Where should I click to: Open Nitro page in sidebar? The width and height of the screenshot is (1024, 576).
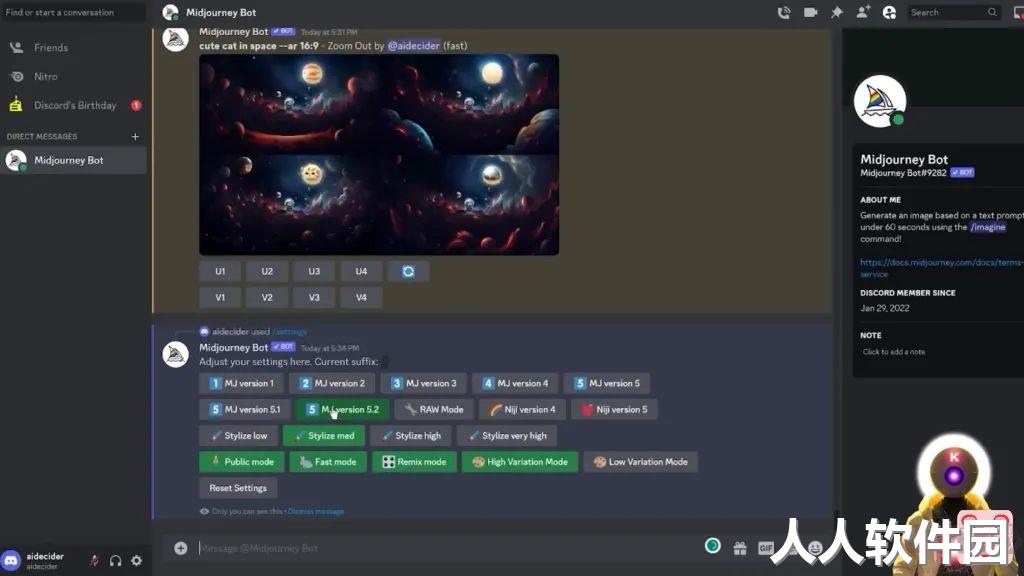pos(74,76)
